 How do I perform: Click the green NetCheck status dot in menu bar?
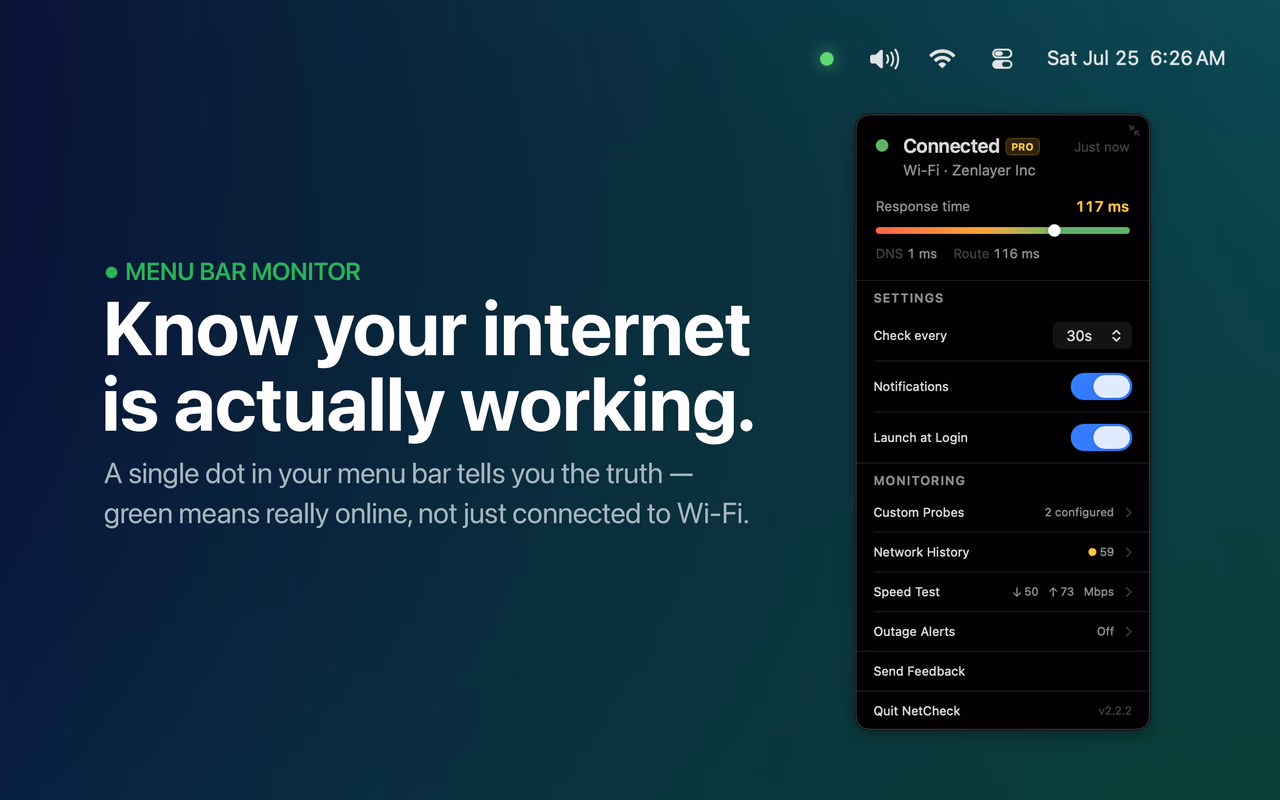(x=827, y=59)
